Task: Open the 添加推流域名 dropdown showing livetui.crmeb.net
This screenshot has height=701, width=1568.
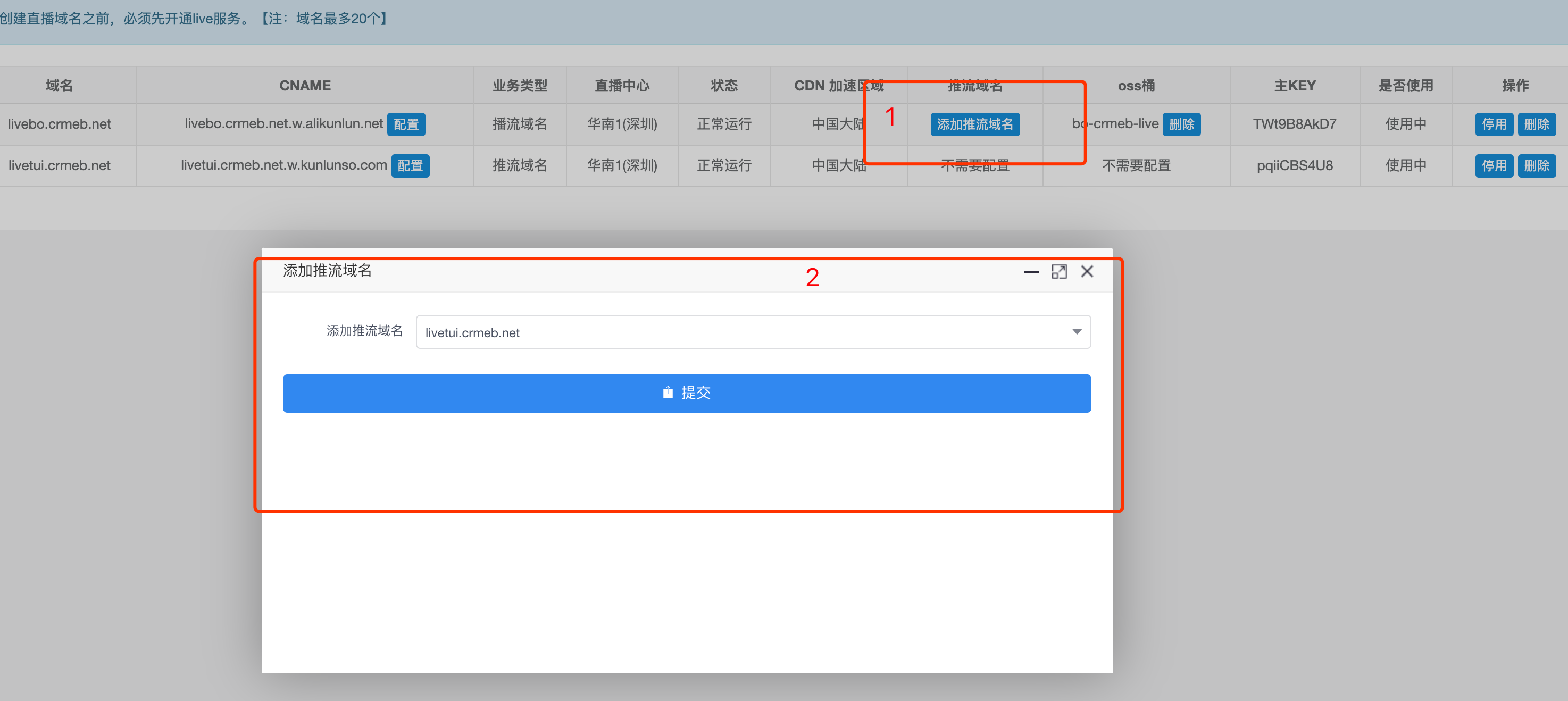Action: coord(753,332)
